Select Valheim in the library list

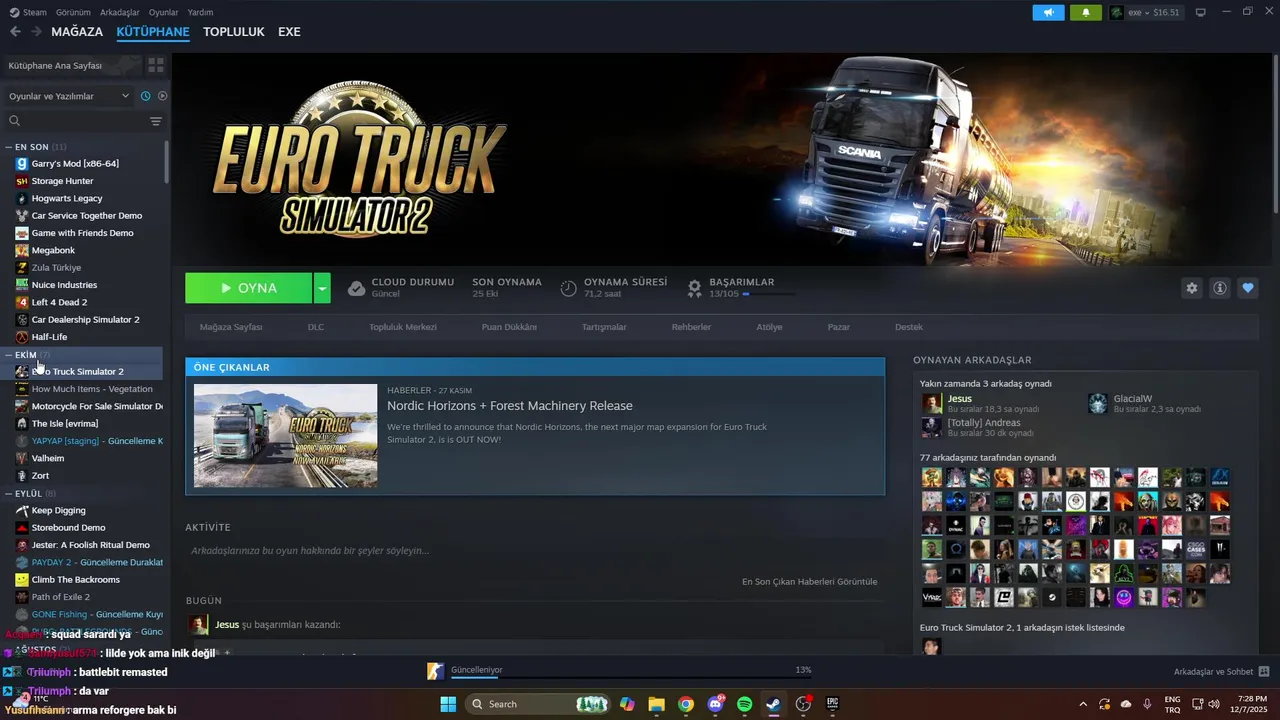(47, 458)
